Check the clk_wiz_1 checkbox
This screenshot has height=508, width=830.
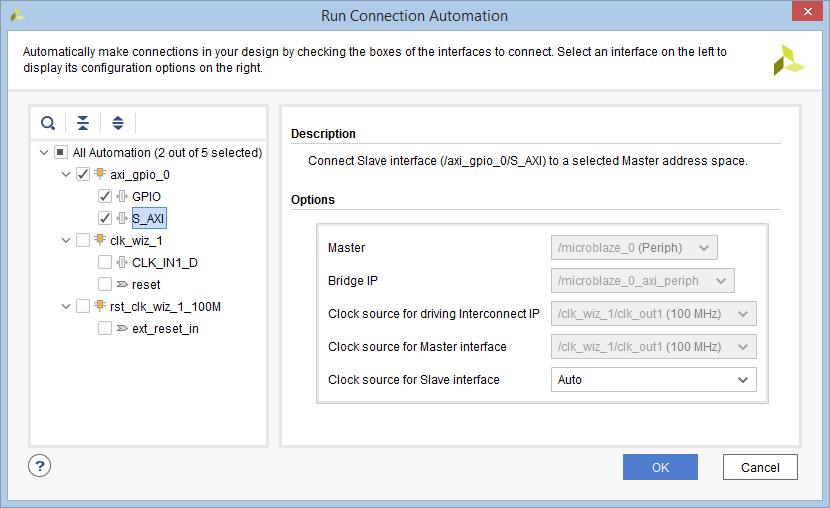tap(83, 240)
